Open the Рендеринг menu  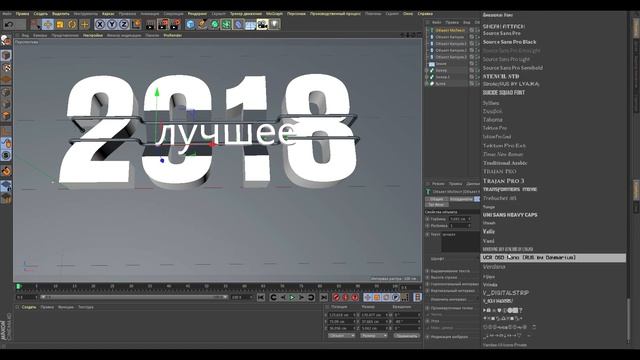point(197,14)
